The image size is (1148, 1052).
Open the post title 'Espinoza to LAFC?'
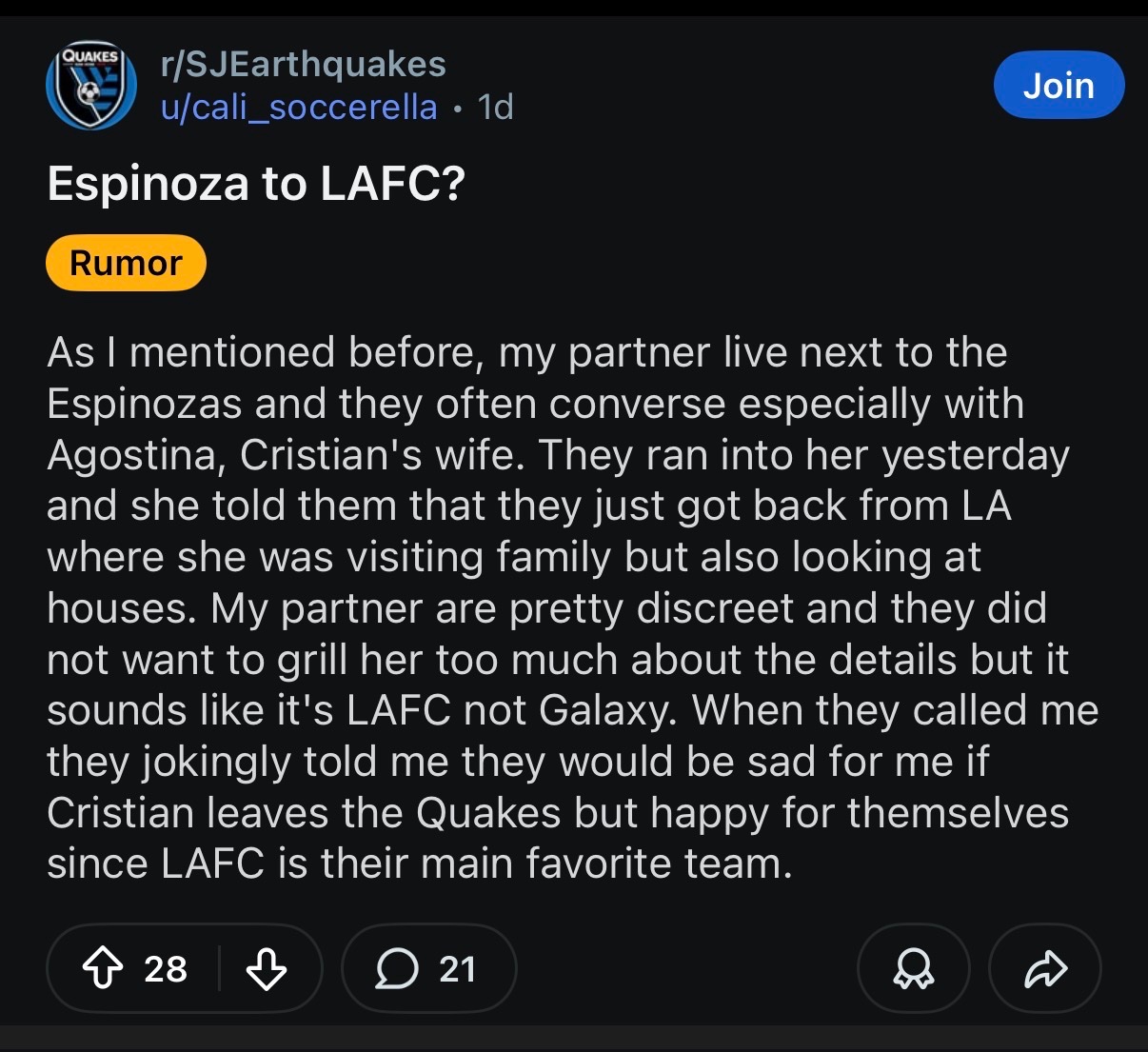point(256,184)
